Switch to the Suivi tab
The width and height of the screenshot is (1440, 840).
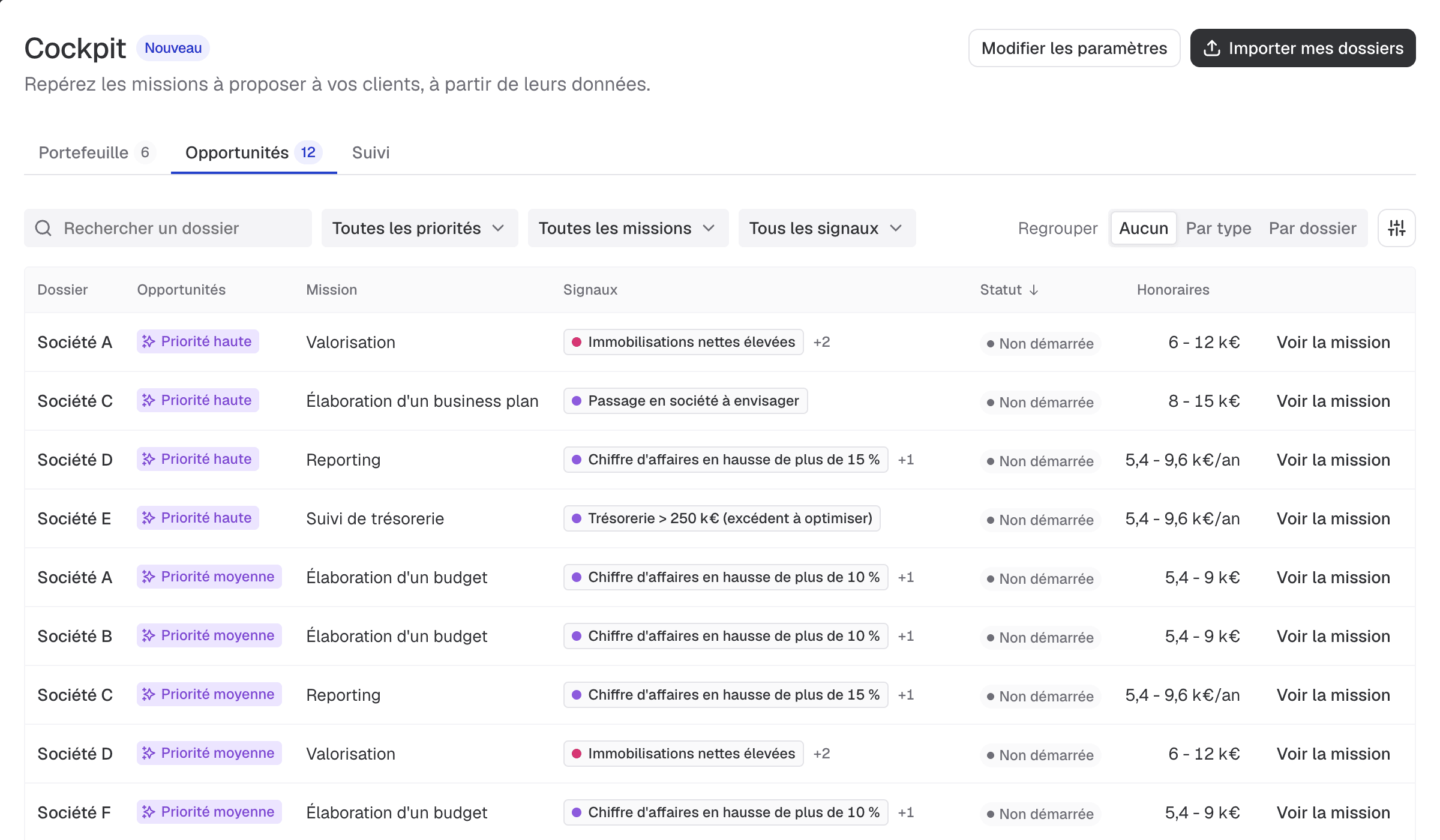pyautogui.click(x=371, y=152)
